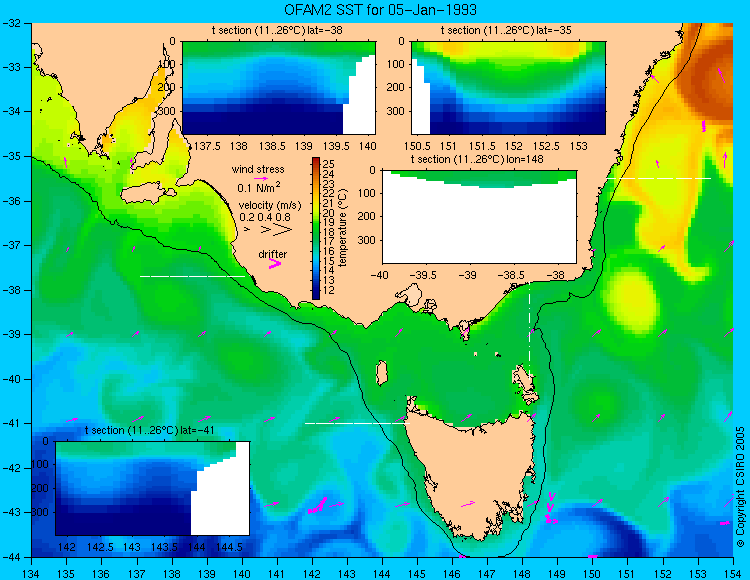Click the 'velocity (m/s)' legend label

coord(270,206)
